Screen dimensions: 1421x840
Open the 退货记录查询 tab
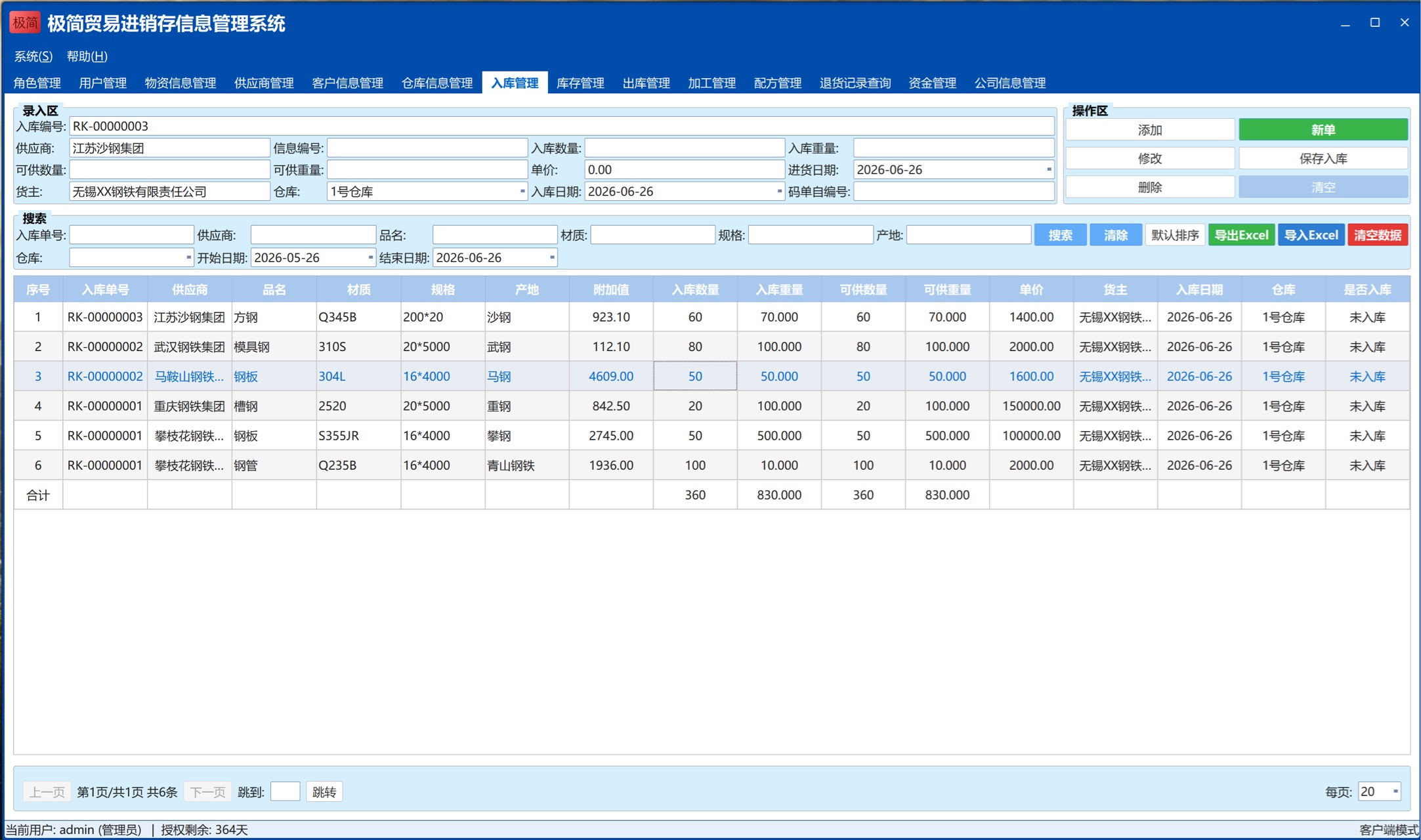(855, 83)
